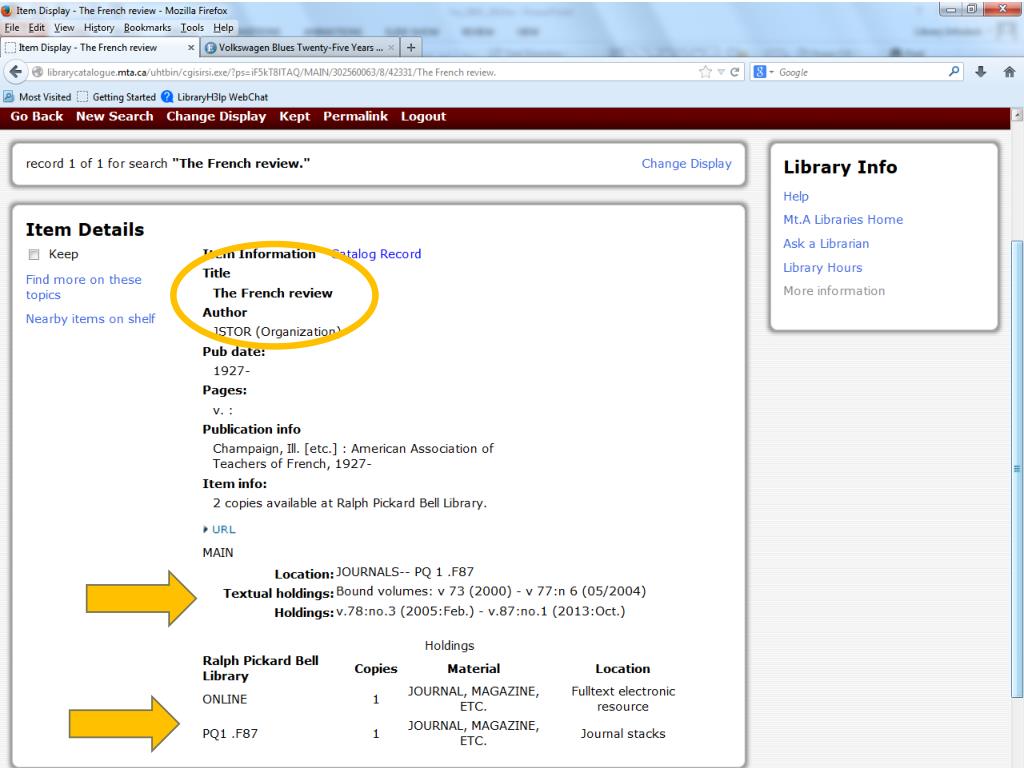Viewport: 1024px width, 768px height.
Task: Open the search engine dropdown arrow
Action: (771, 72)
